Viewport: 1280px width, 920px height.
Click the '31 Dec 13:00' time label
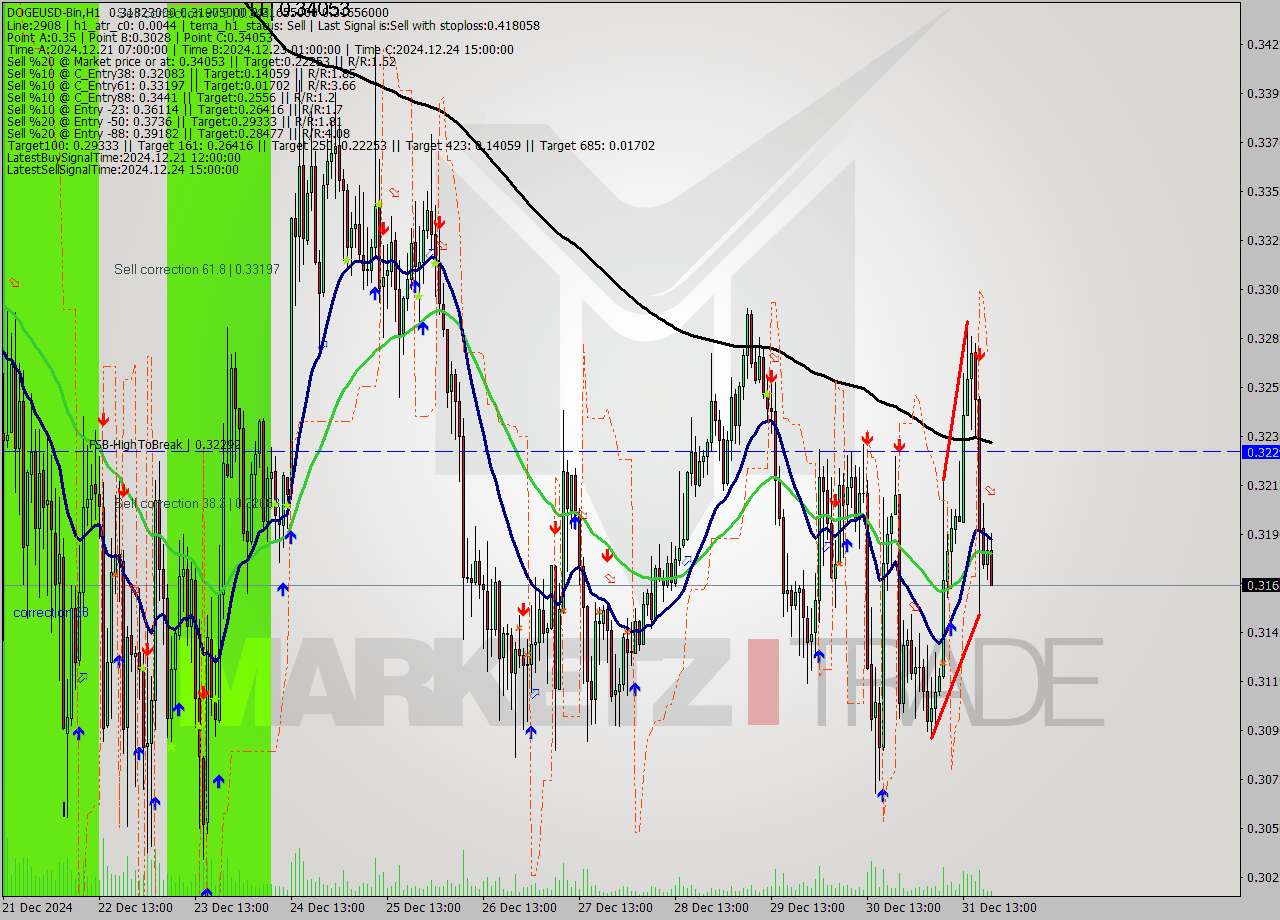pyautogui.click(x=999, y=908)
